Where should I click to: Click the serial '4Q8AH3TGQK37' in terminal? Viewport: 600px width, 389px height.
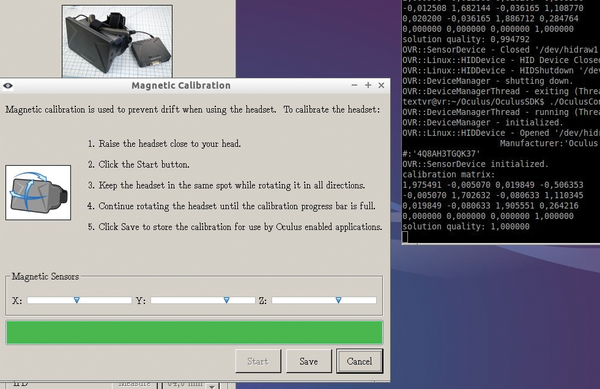[x=446, y=154]
